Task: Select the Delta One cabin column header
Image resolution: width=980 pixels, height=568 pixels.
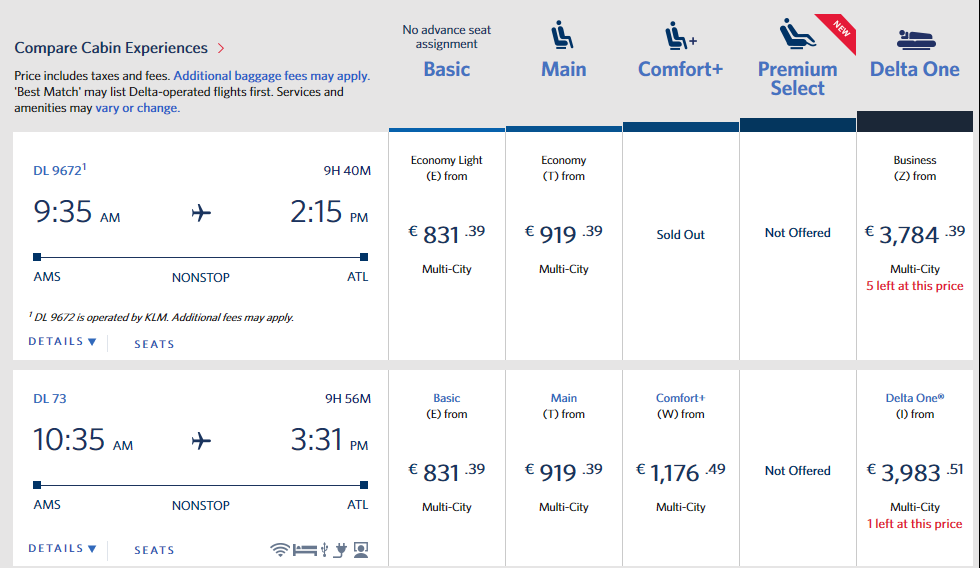Action: coord(914,69)
